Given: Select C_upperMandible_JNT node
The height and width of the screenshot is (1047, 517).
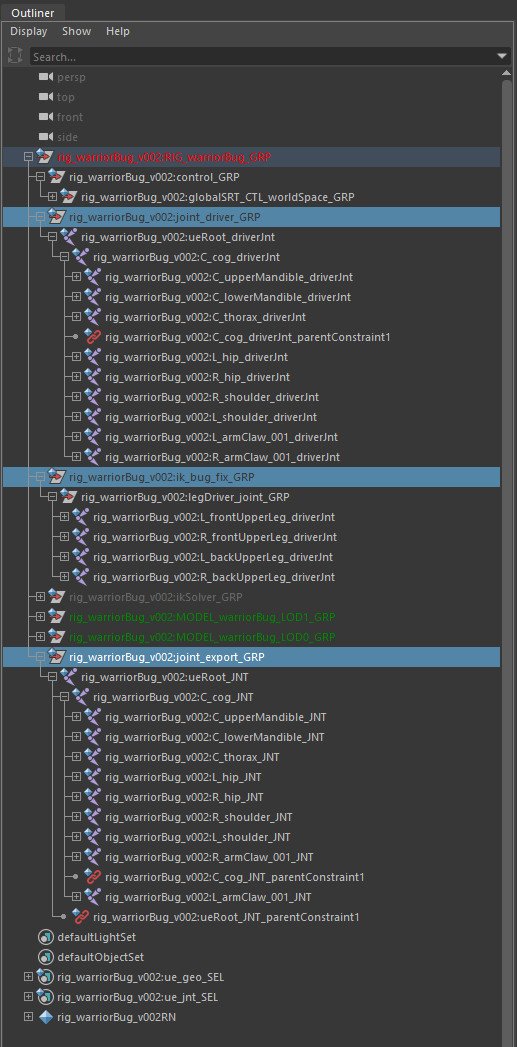Looking at the screenshot, I should click(x=216, y=717).
